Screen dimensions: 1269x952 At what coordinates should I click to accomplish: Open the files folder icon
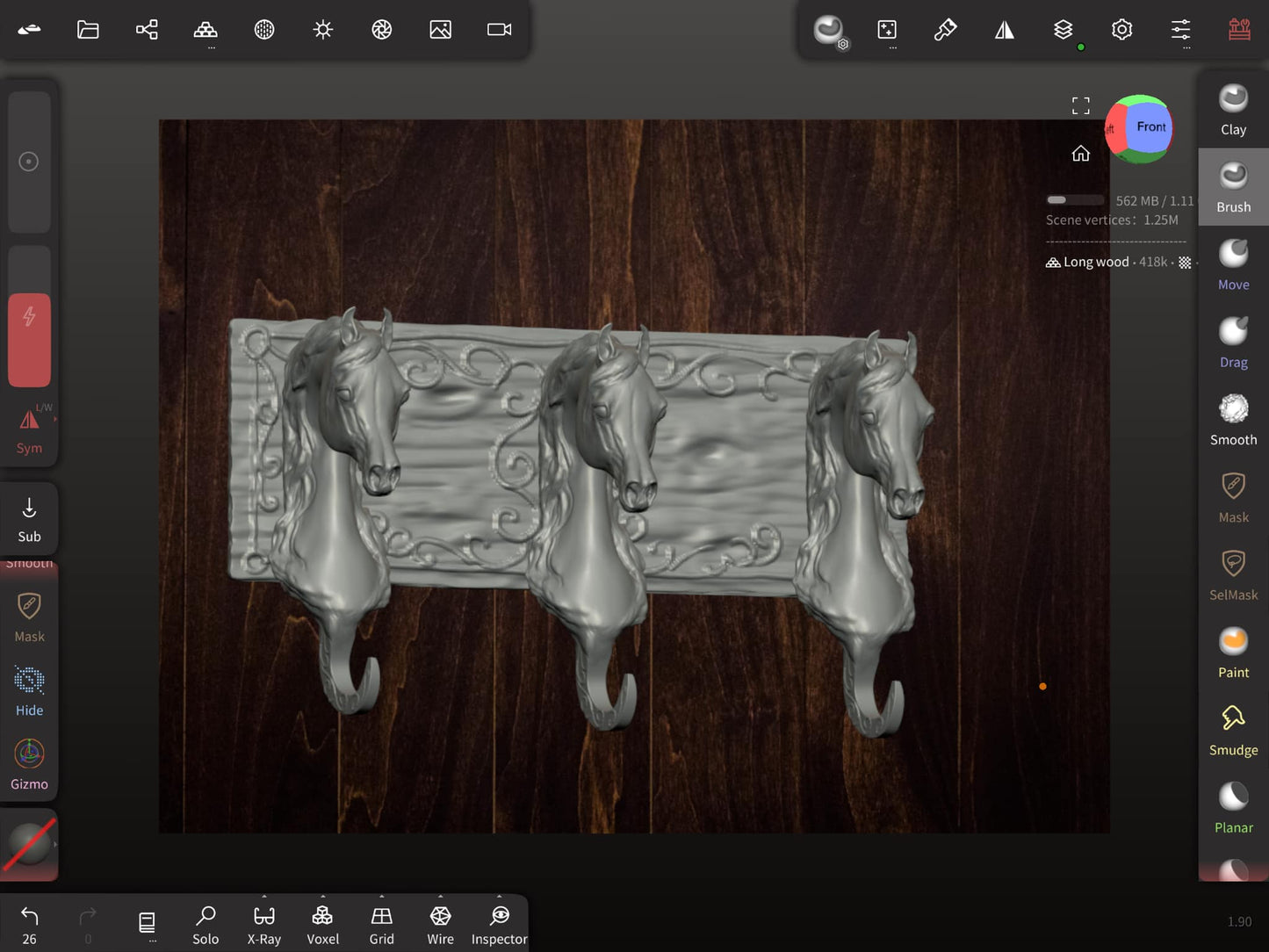point(88,30)
